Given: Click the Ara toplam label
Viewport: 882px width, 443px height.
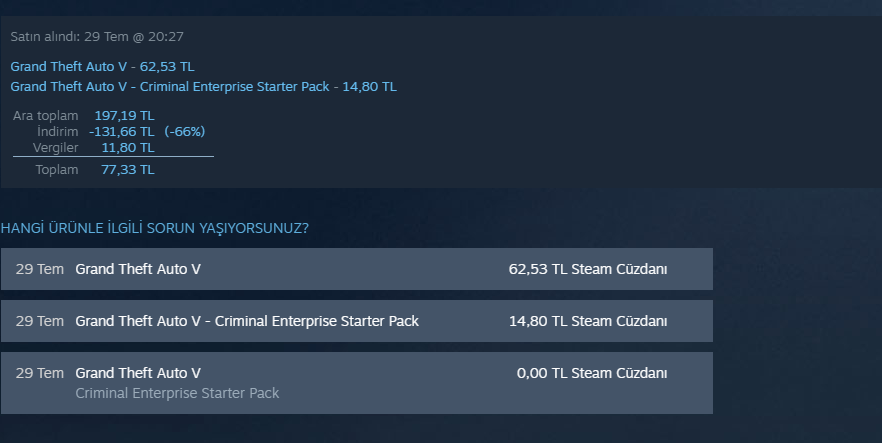Looking at the screenshot, I should [45, 116].
